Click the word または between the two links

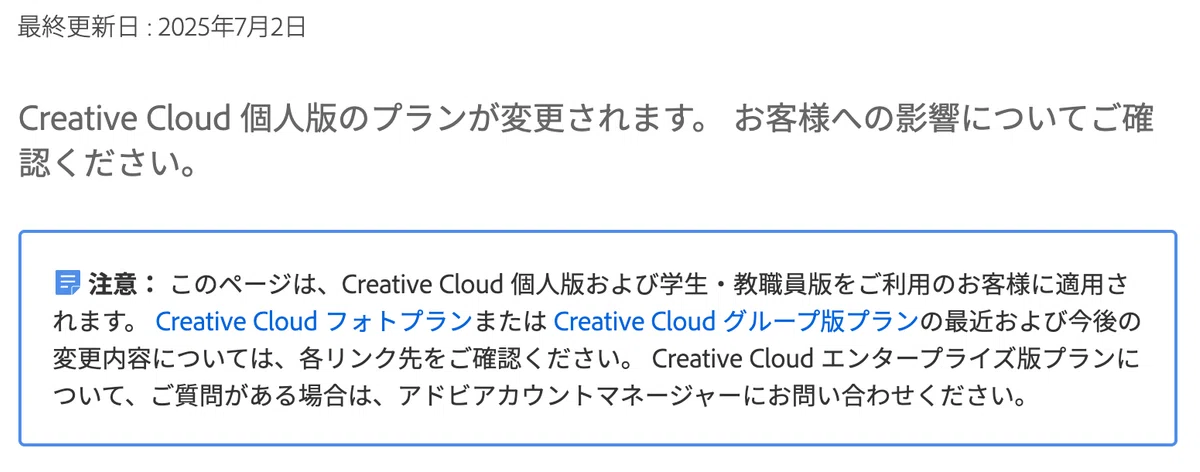512,321
